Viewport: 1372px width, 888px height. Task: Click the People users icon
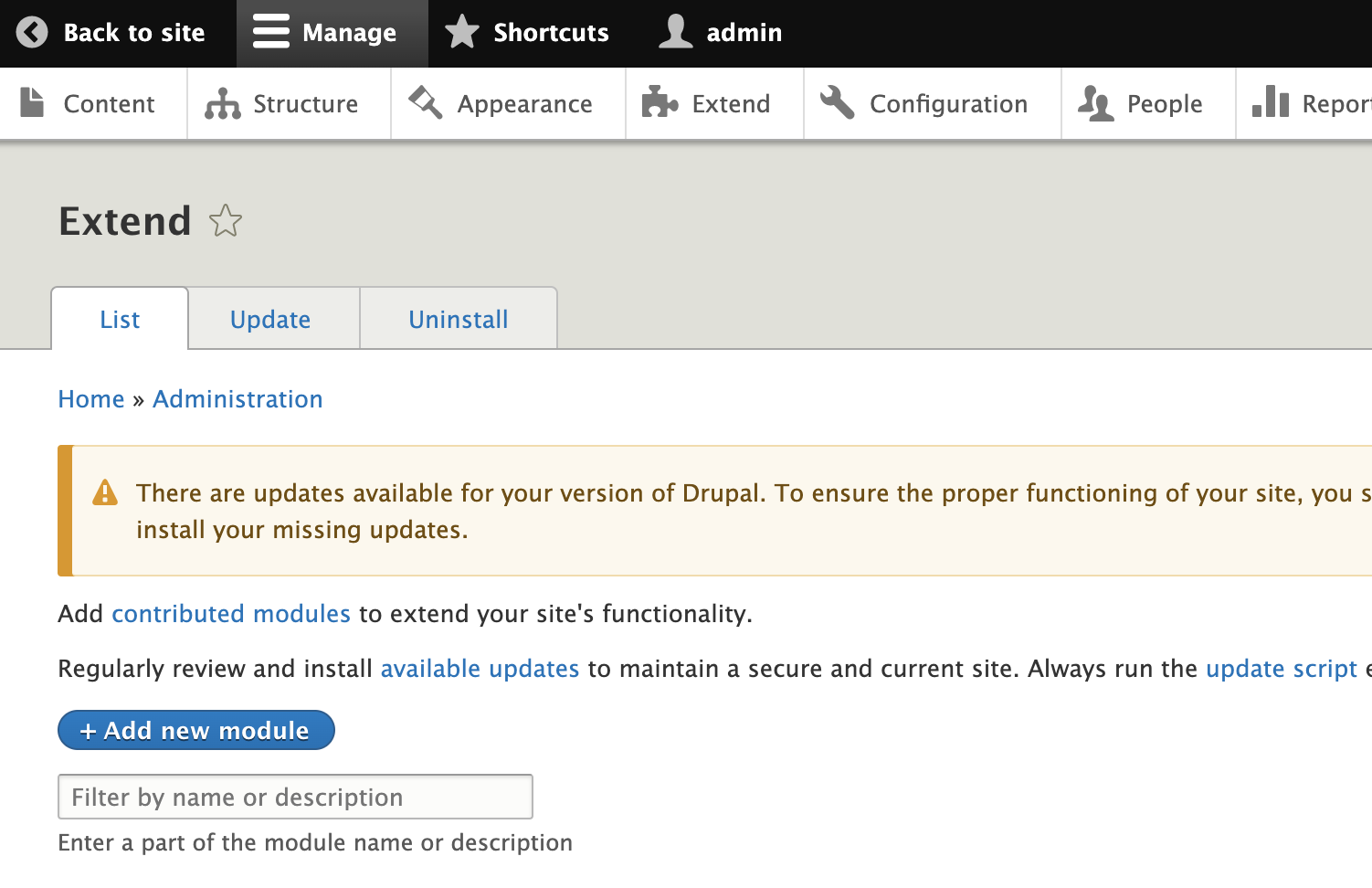[x=1095, y=104]
